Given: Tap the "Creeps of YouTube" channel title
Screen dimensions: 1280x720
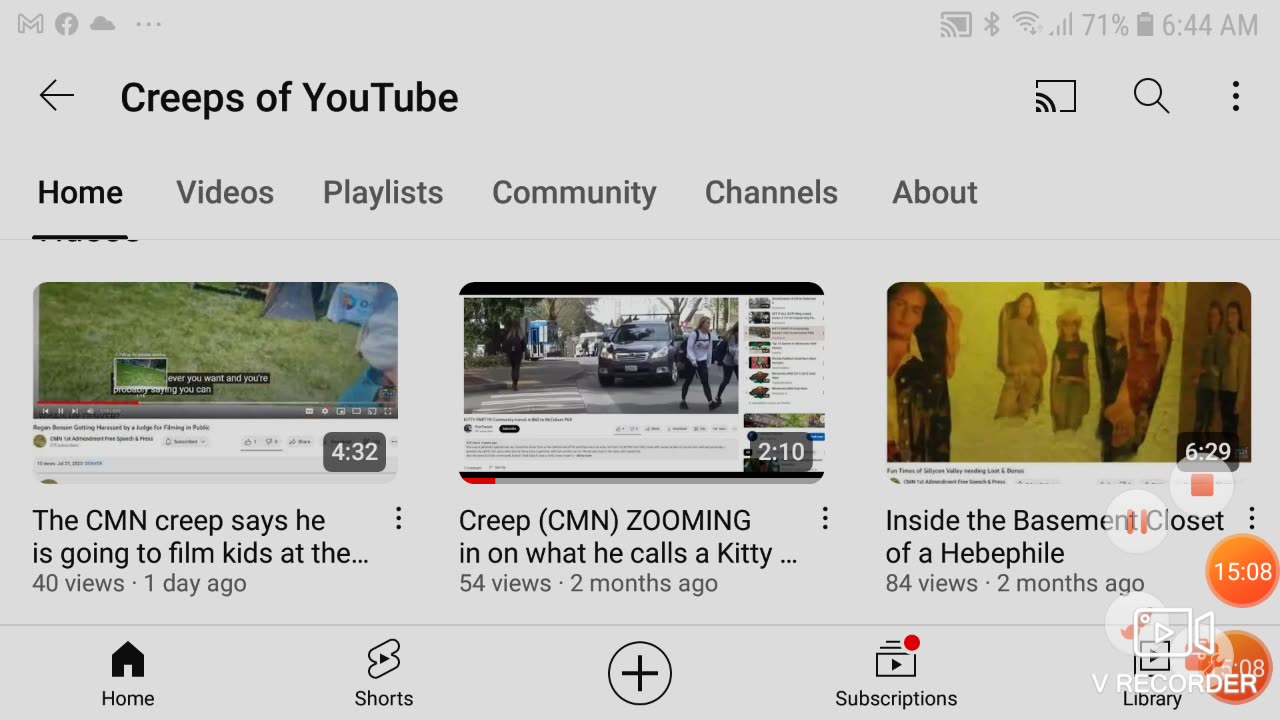Looking at the screenshot, I should [x=289, y=97].
